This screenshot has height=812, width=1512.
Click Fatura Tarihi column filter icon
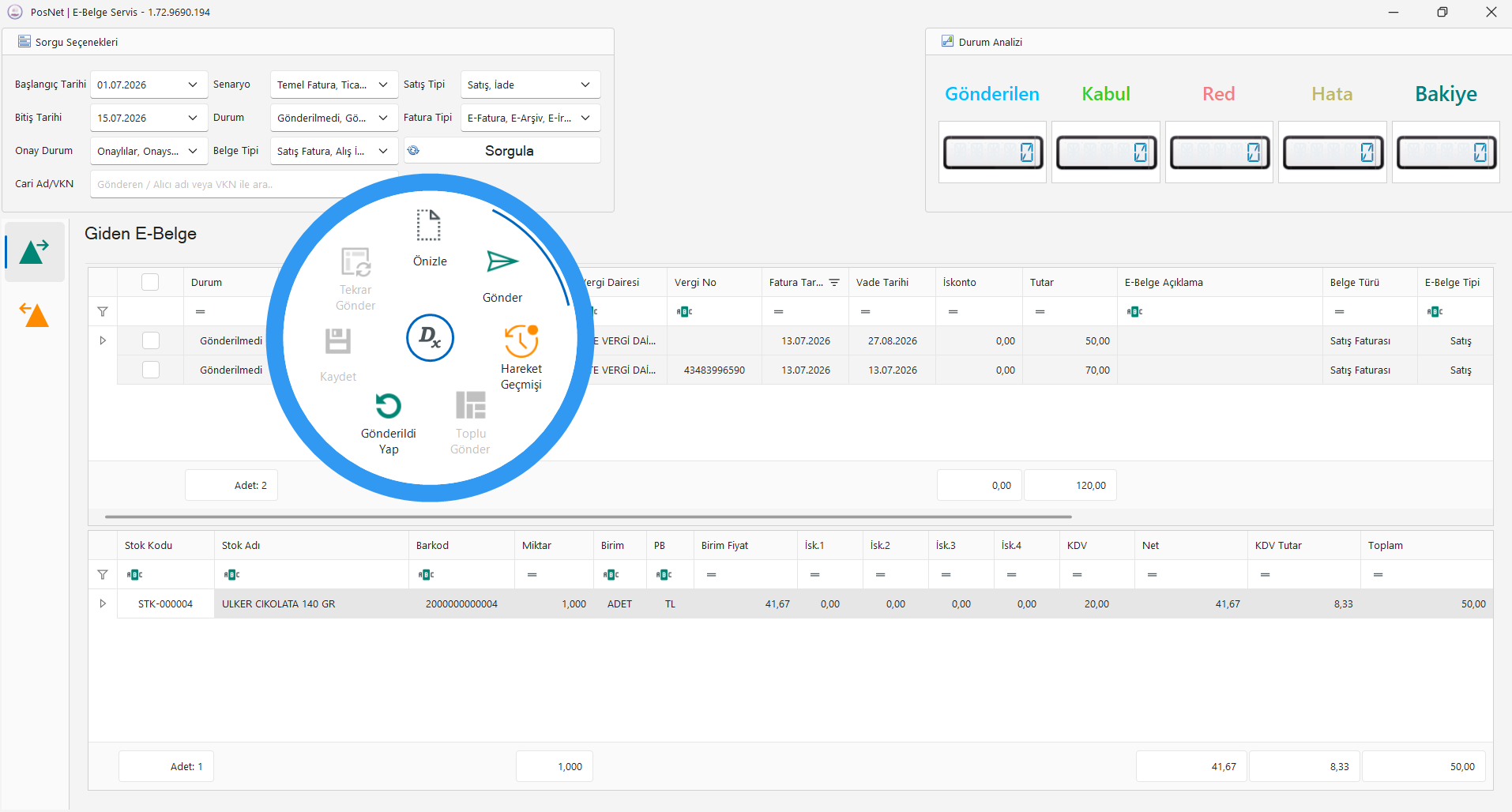(834, 282)
